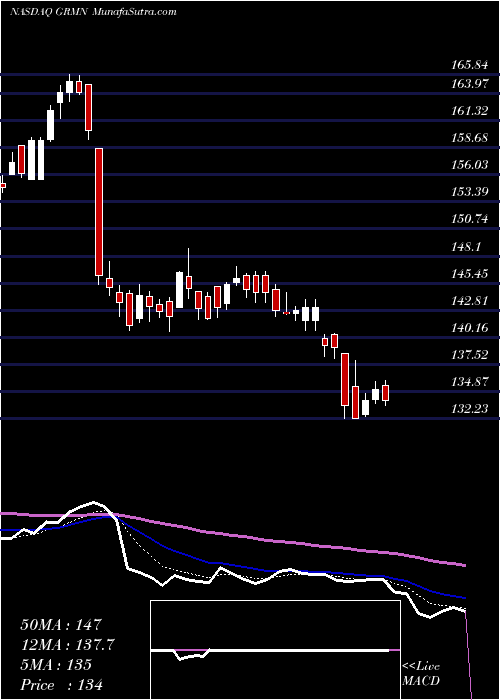Image resolution: width=500 pixels, height=700 pixels.
Task: Select the 140.16 price level label
Action: click(x=468, y=328)
